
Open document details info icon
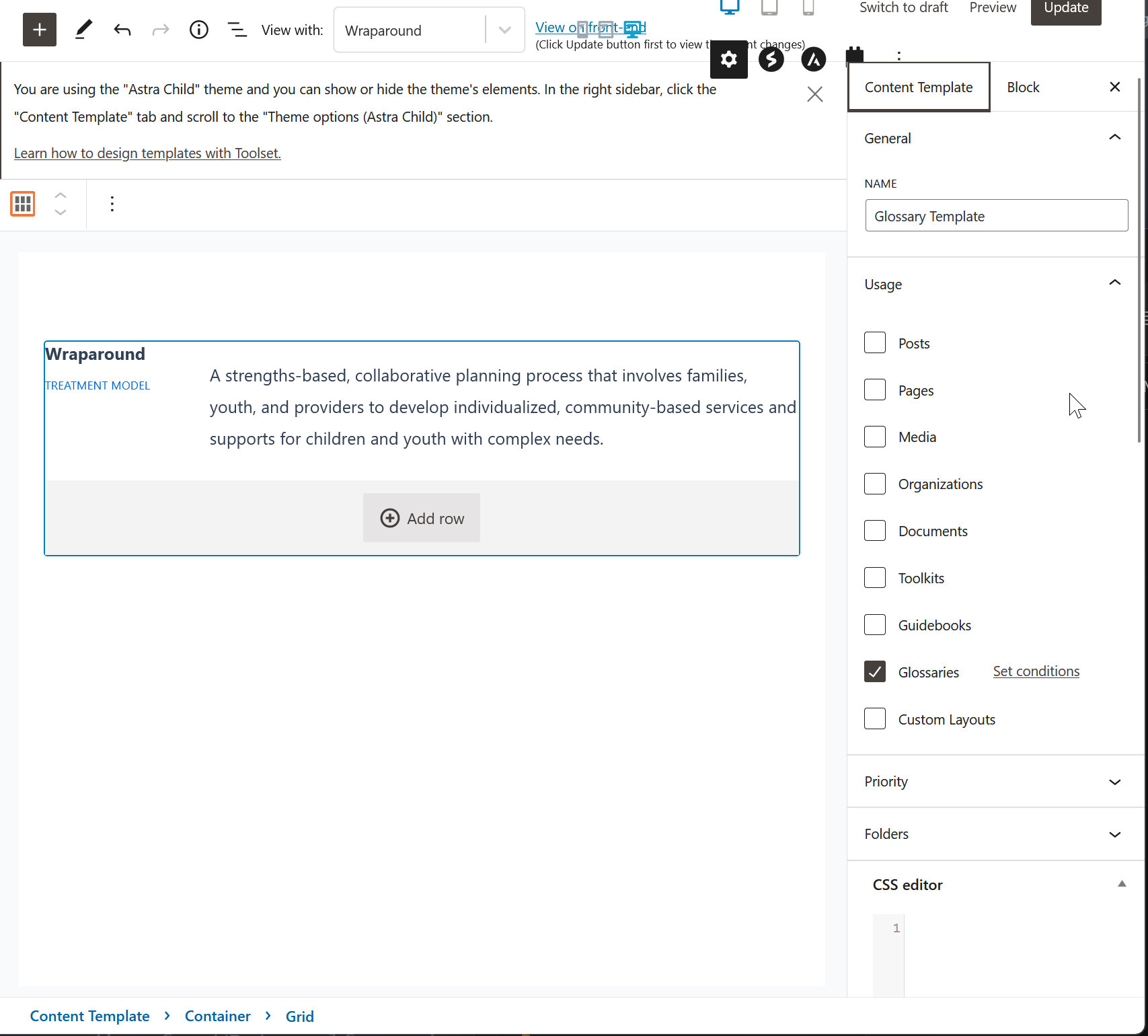point(199,30)
